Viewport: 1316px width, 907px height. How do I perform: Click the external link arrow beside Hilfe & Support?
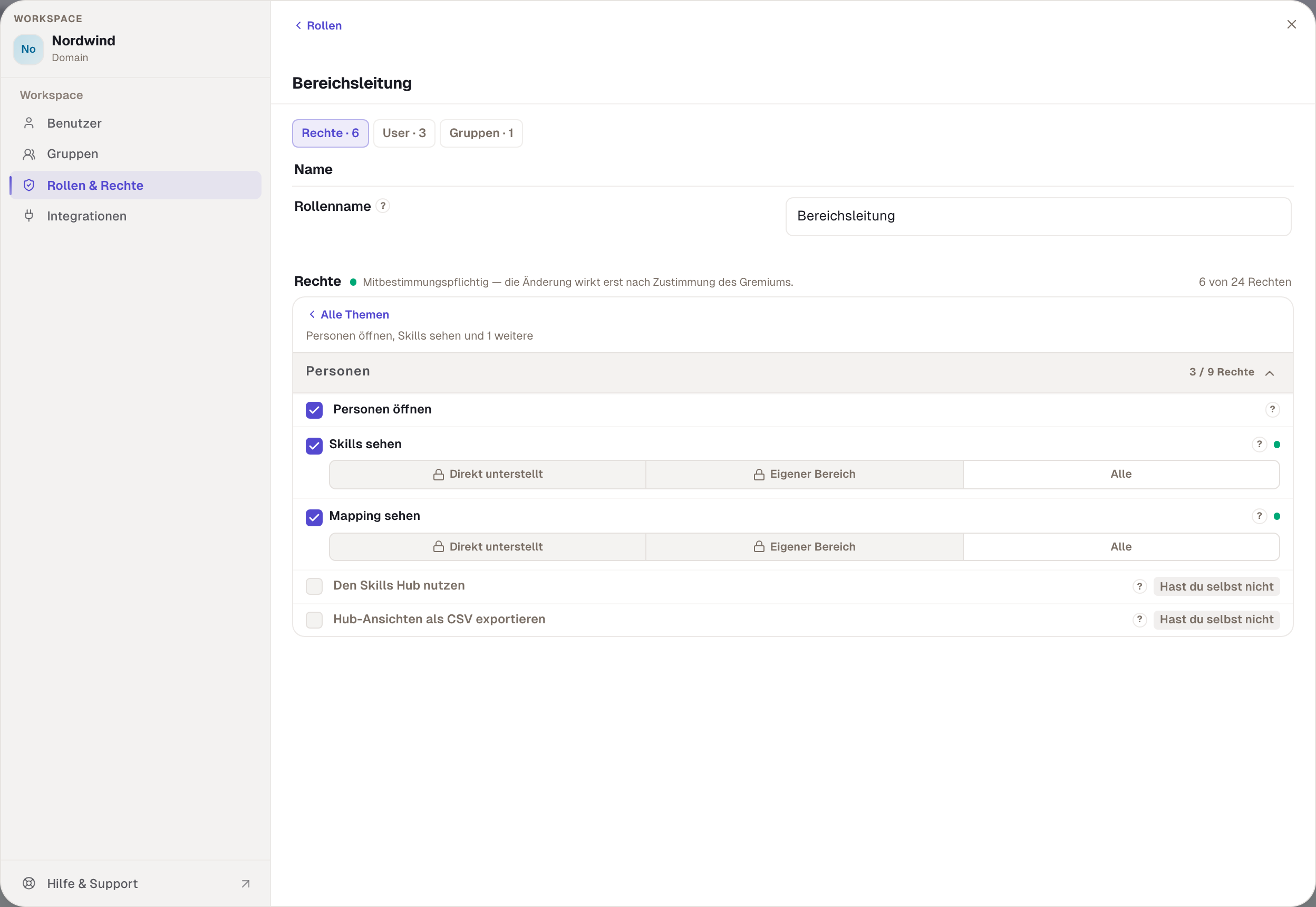(246, 884)
